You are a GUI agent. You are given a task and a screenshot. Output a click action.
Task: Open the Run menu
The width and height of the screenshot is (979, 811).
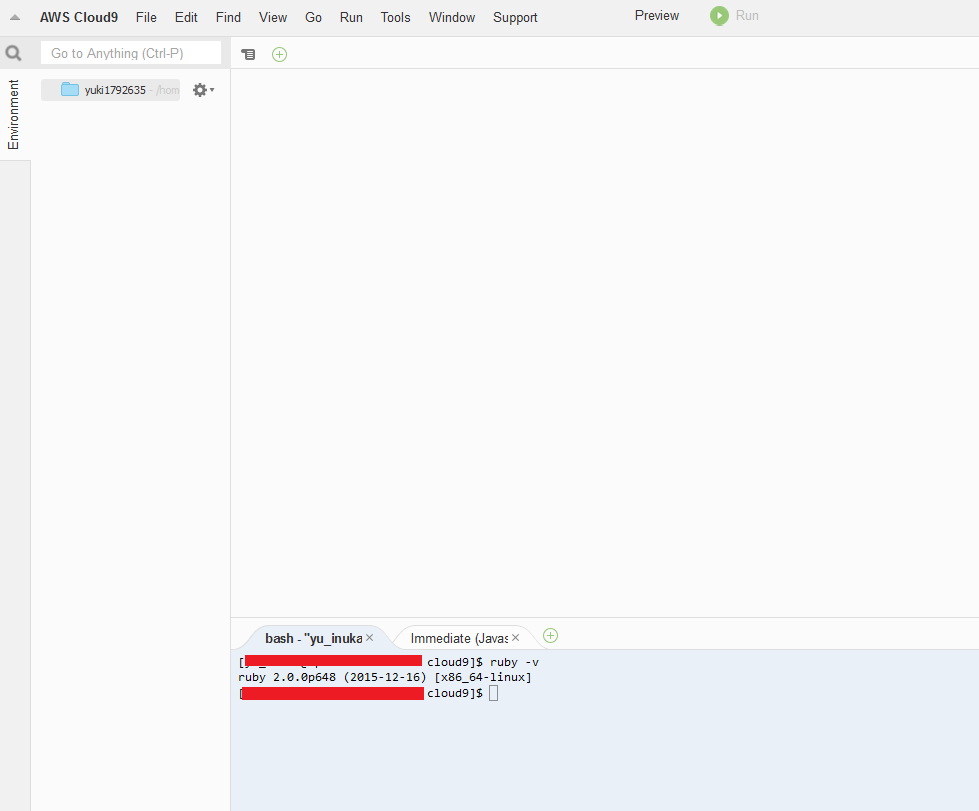coord(351,17)
